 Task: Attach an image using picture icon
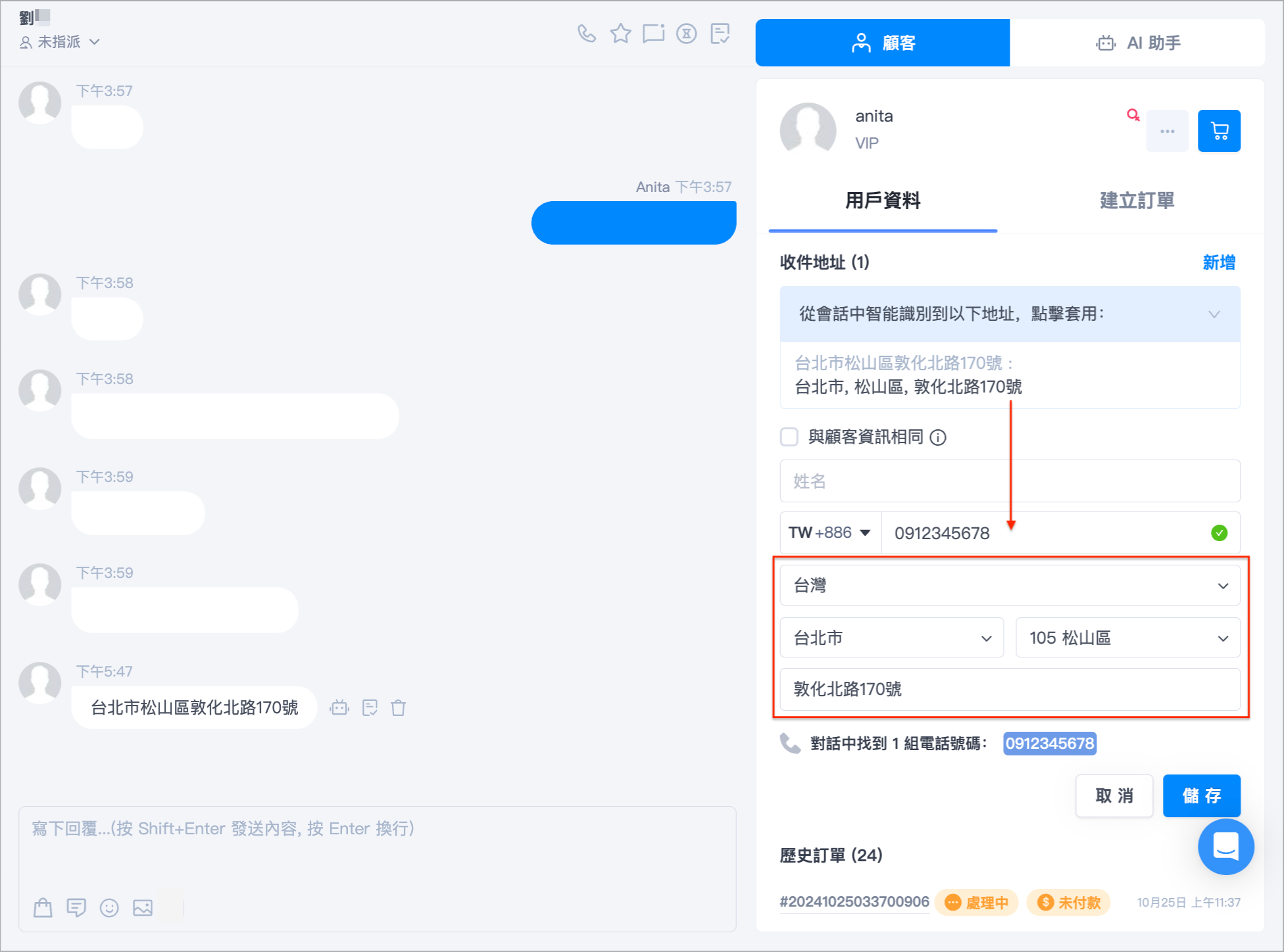coord(143,907)
